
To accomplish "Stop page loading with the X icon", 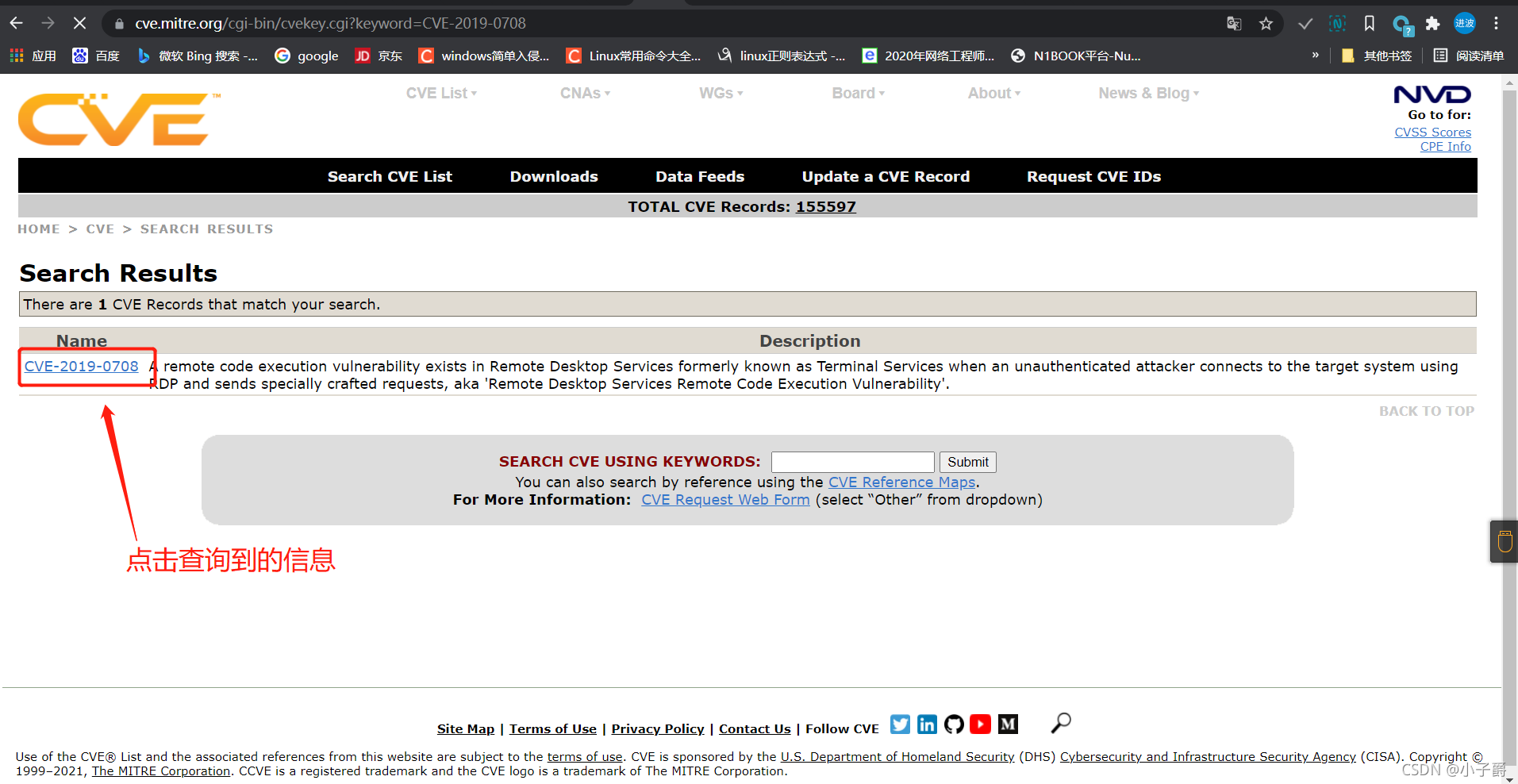I will coord(79,23).
